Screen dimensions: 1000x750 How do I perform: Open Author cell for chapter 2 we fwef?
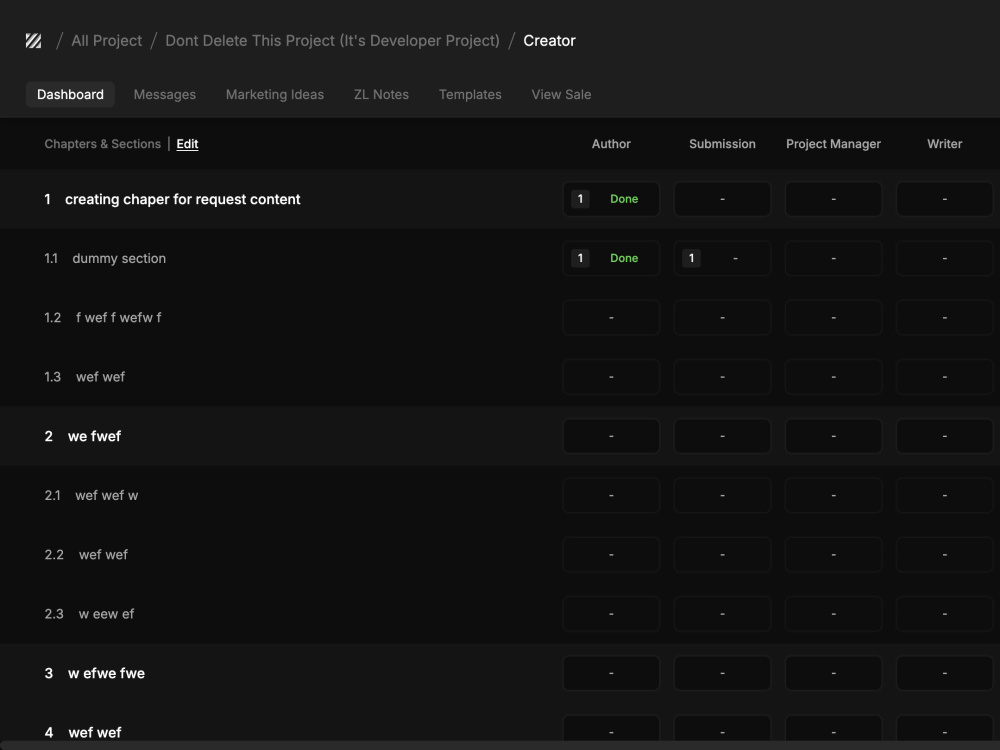pos(611,436)
